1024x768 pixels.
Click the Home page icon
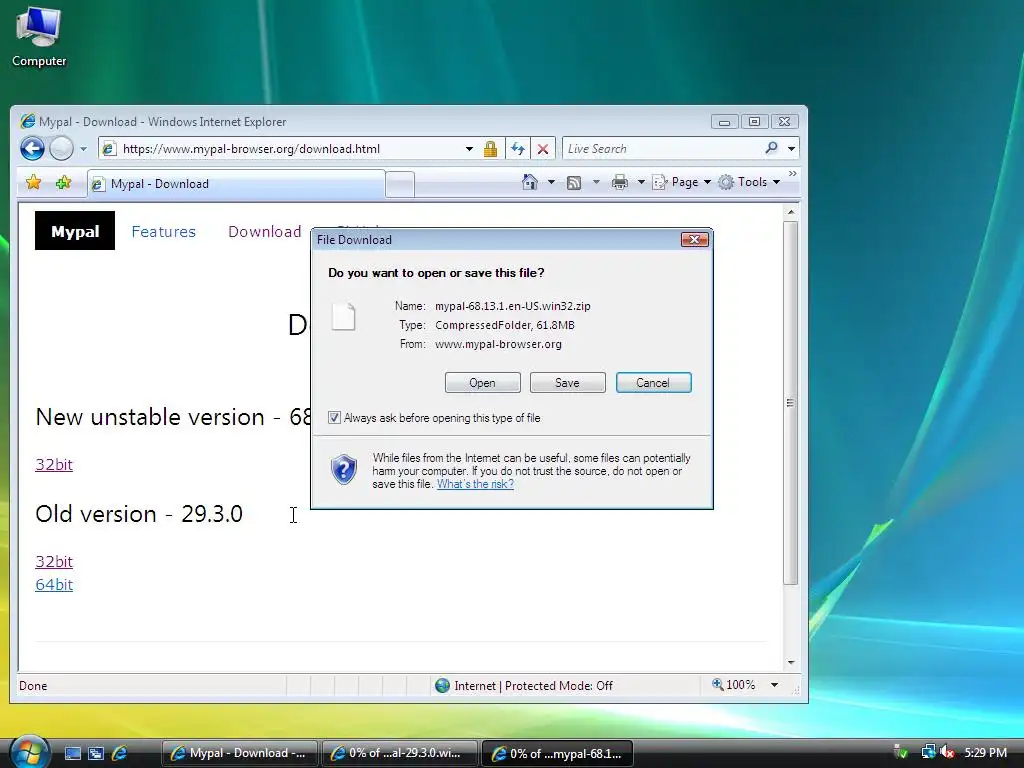(530, 182)
